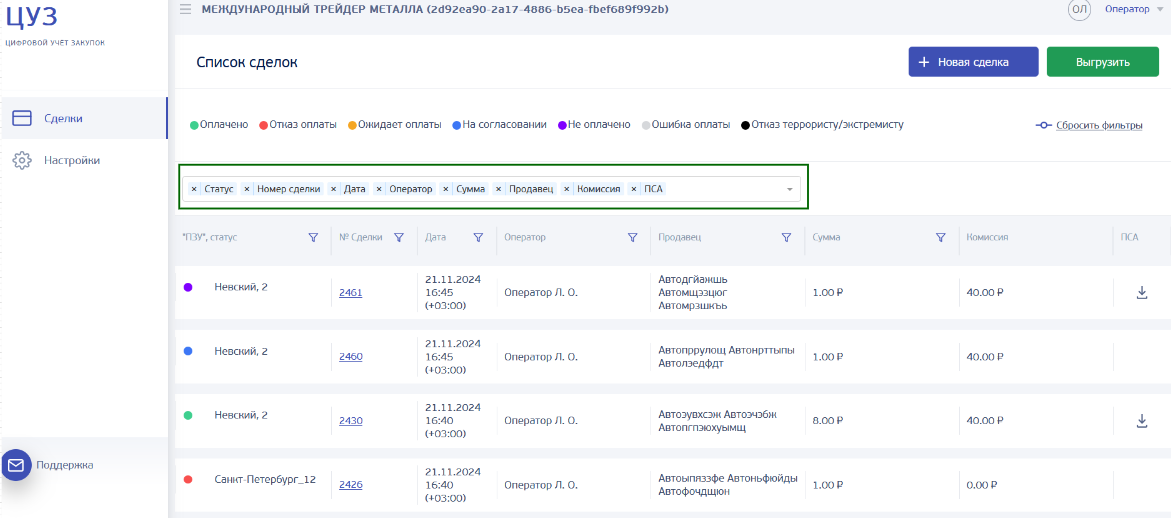Select Санкт-Петербург_12 cell text
This screenshot has height=518, width=1171.
coord(265,479)
